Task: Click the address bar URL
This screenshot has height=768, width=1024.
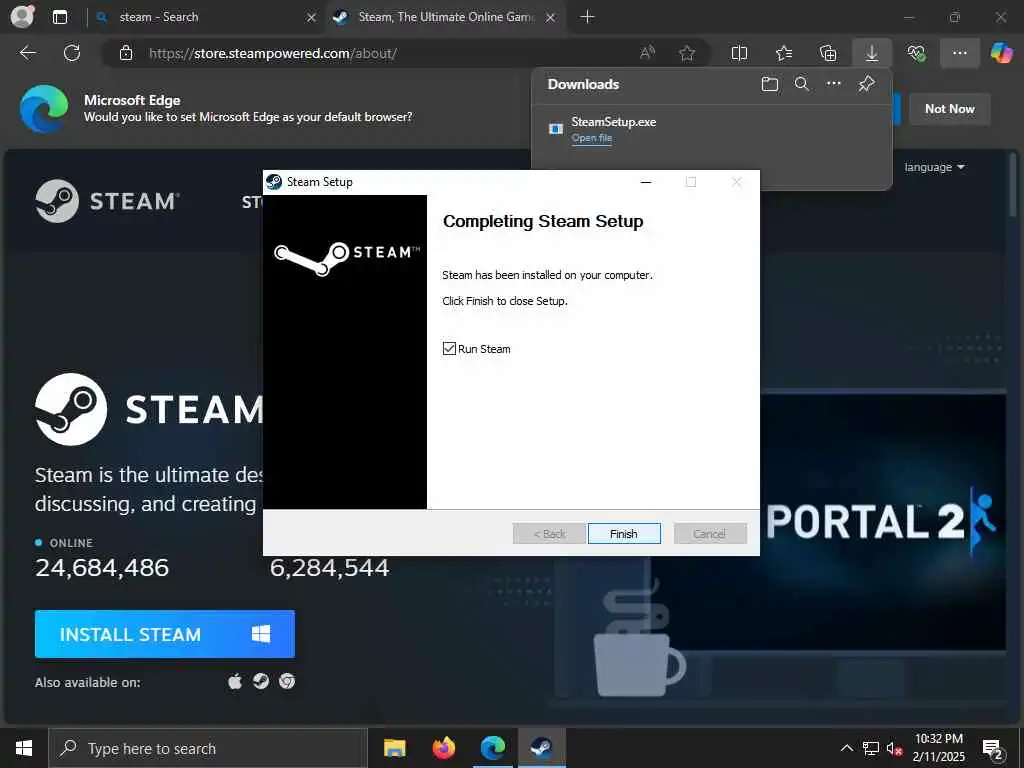Action: 273,54
